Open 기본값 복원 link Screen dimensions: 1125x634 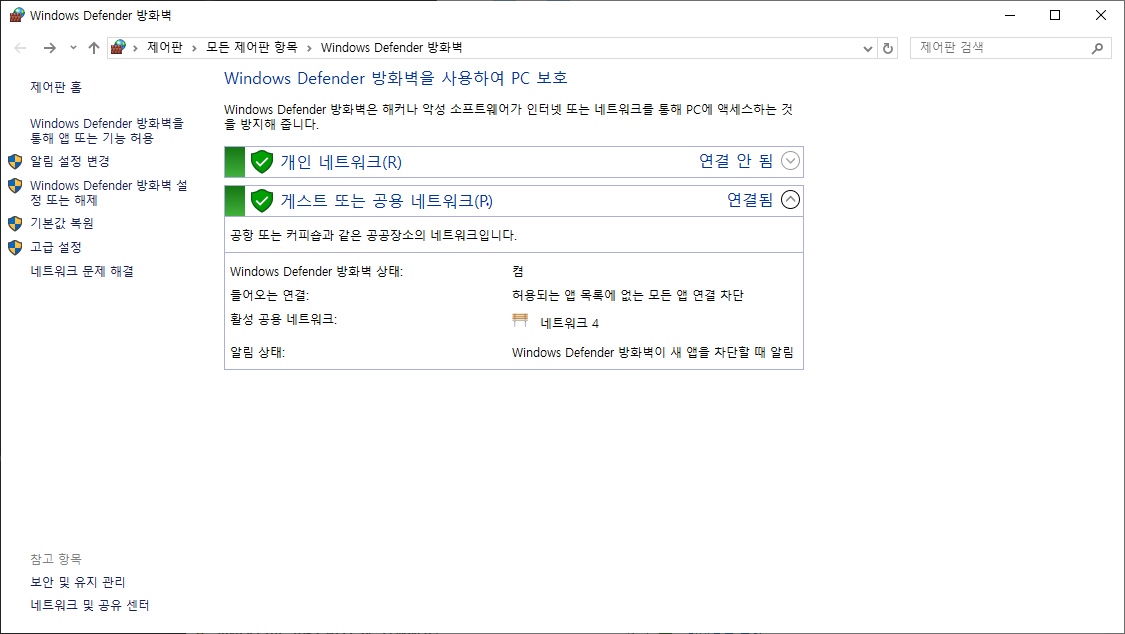tap(62, 223)
